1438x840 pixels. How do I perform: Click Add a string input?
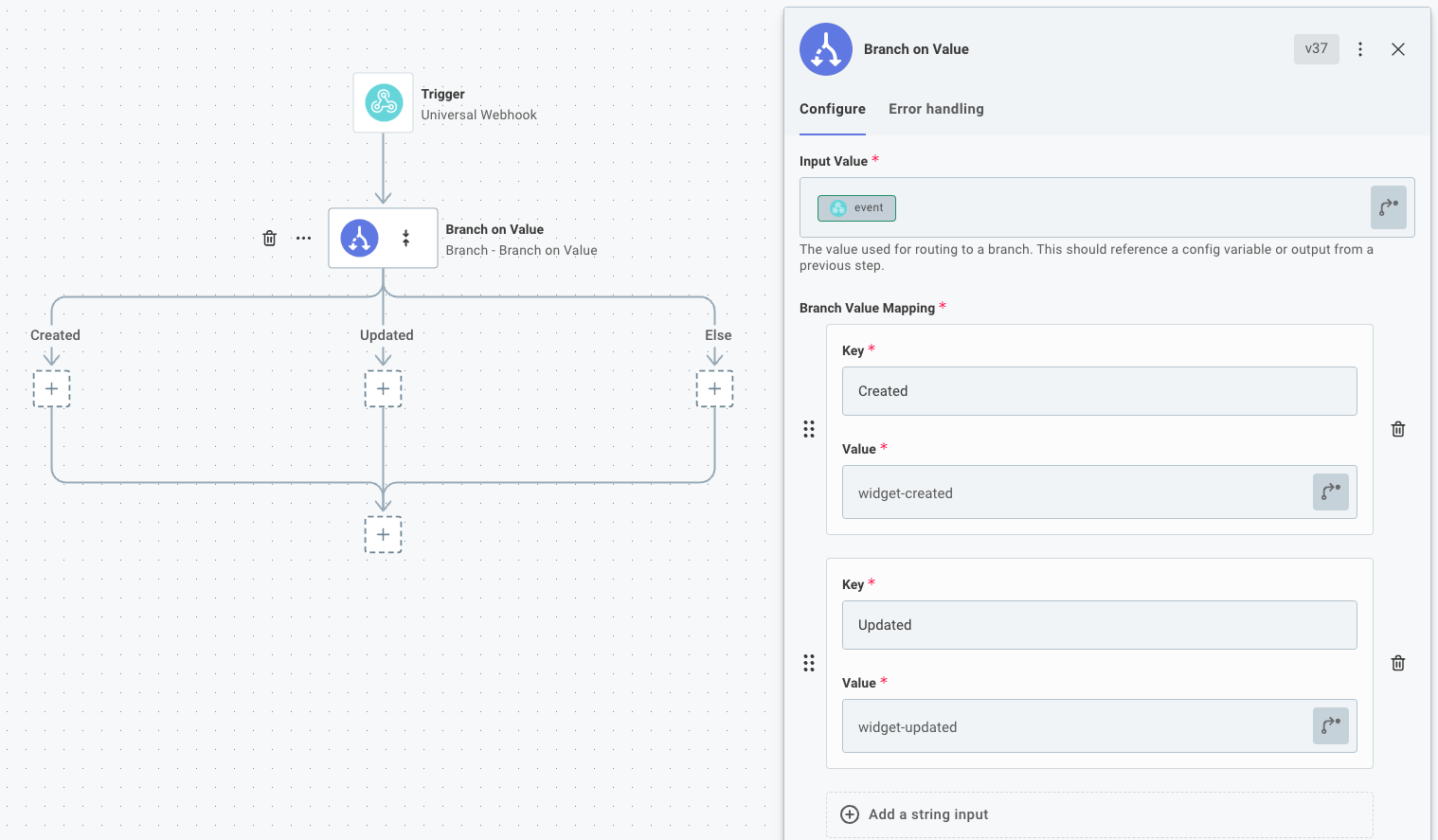pos(927,814)
